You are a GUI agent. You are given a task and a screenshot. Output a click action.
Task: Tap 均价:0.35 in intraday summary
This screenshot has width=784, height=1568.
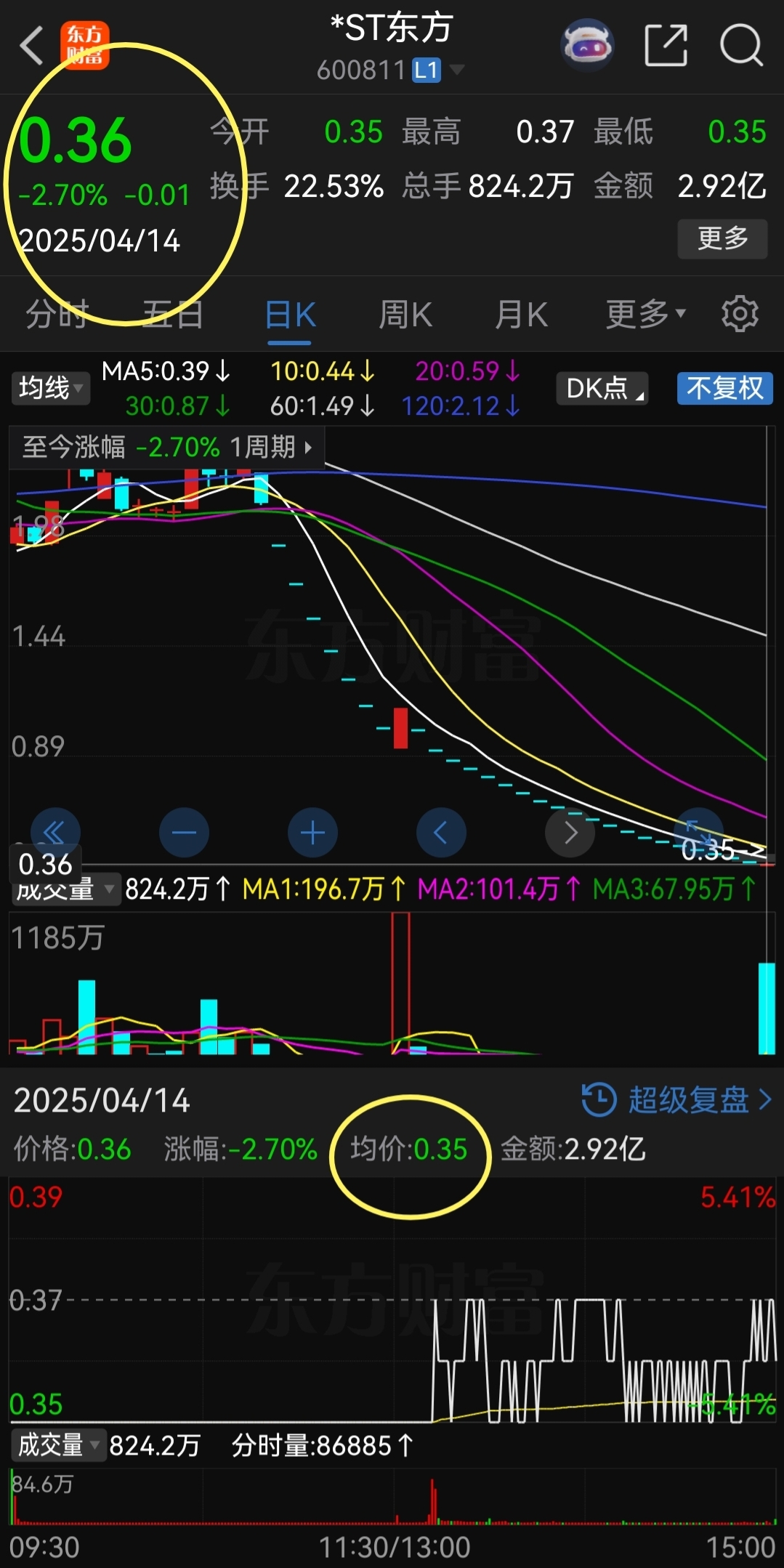pos(409,1149)
